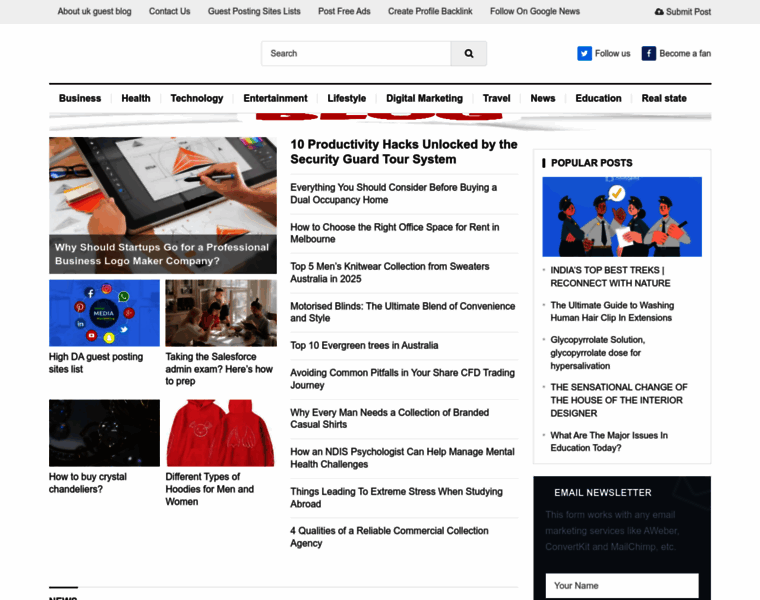Open the Technology menu category
This screenshot has height=600, width=760.
tap(196, 98)
